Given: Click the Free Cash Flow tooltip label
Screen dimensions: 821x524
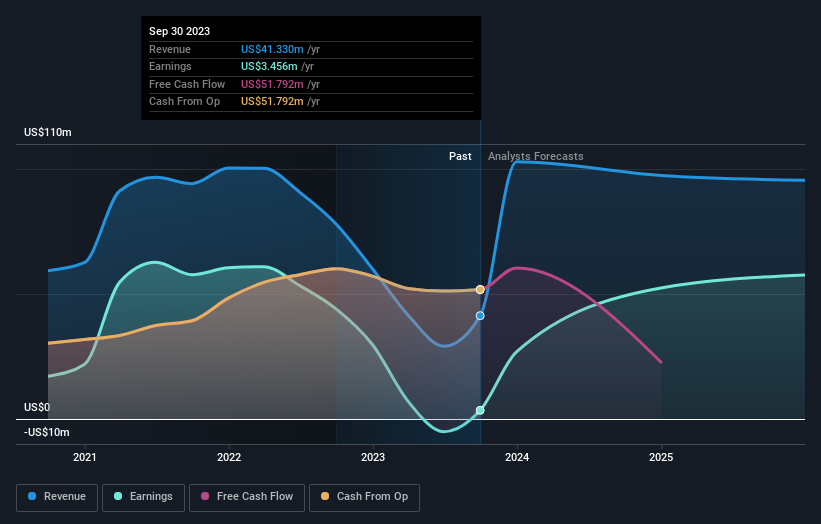Looking at the screenshot, I should [187, 84].
